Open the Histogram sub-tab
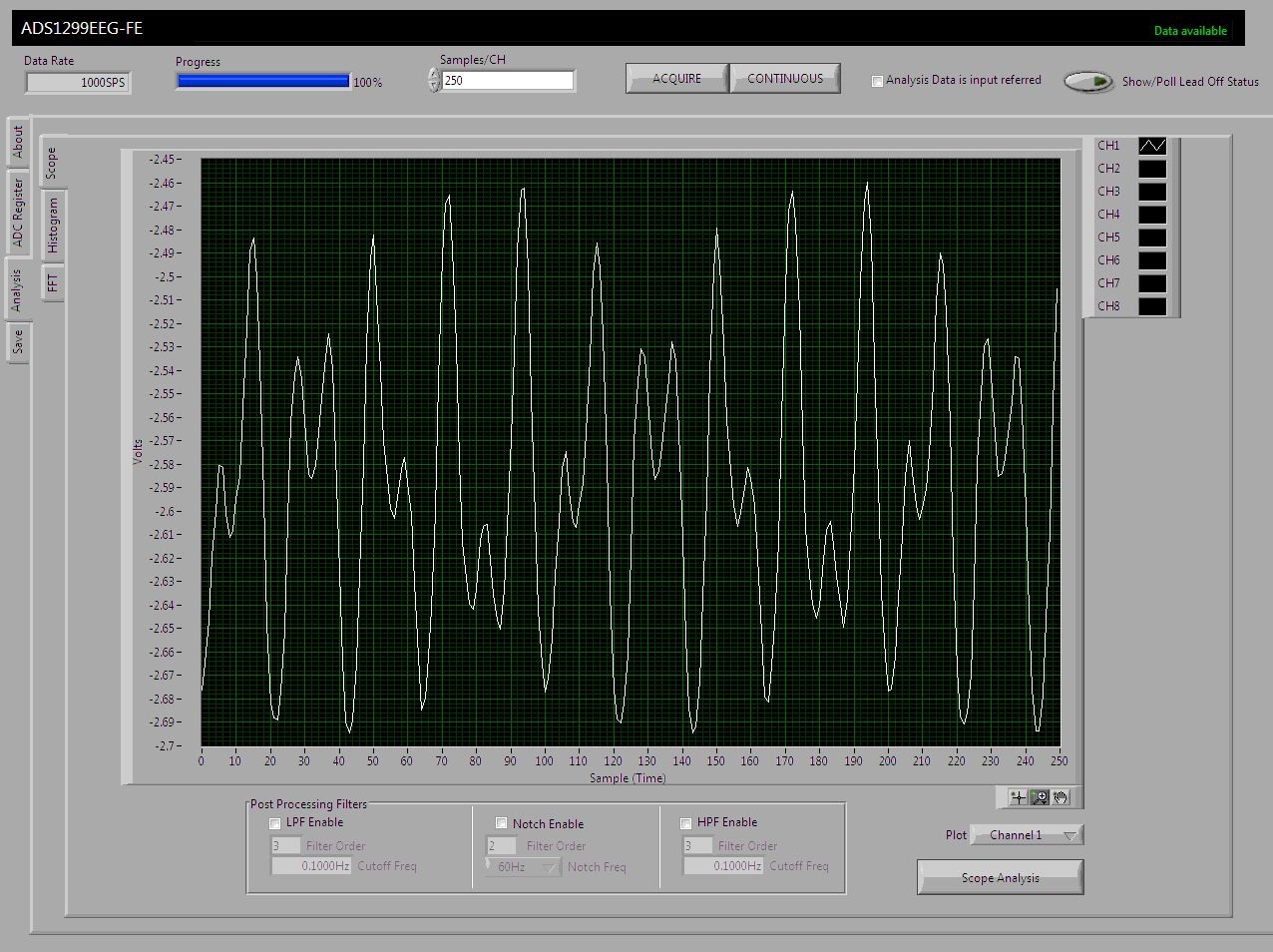The image size is (1273, 952). coord(53,226)
